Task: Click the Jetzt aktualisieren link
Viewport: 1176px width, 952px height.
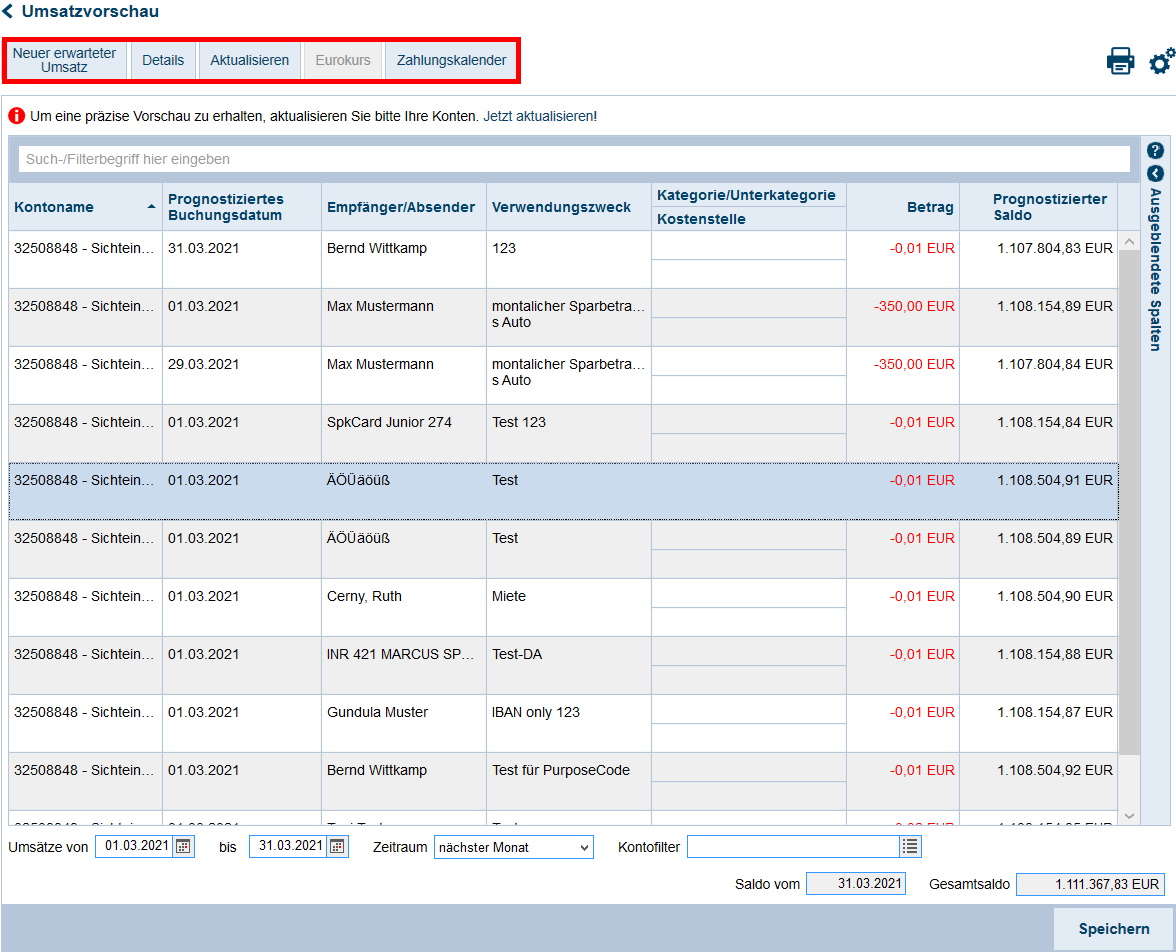Action: point(538,116)
